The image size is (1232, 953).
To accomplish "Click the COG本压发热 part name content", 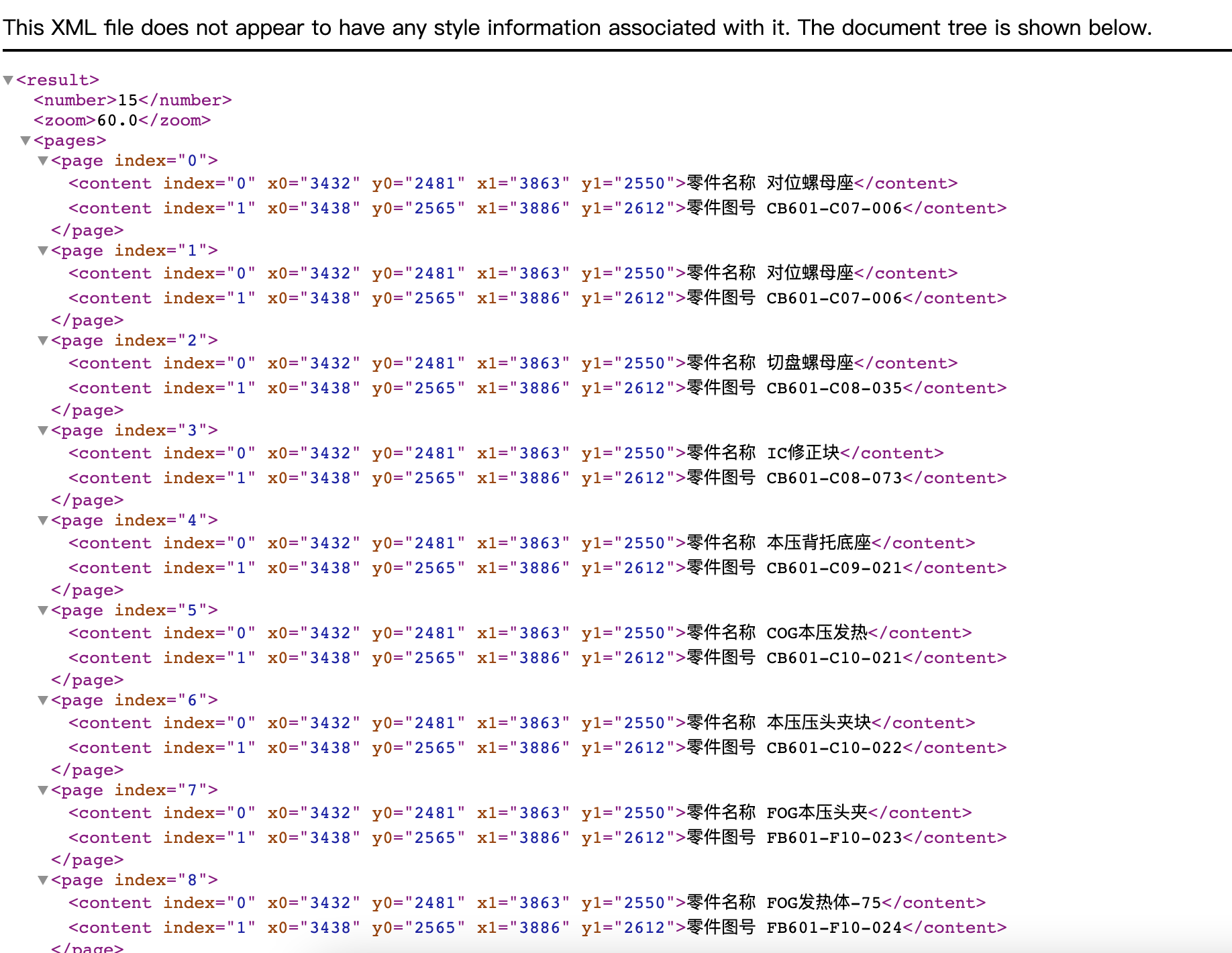I will (817, 634).
